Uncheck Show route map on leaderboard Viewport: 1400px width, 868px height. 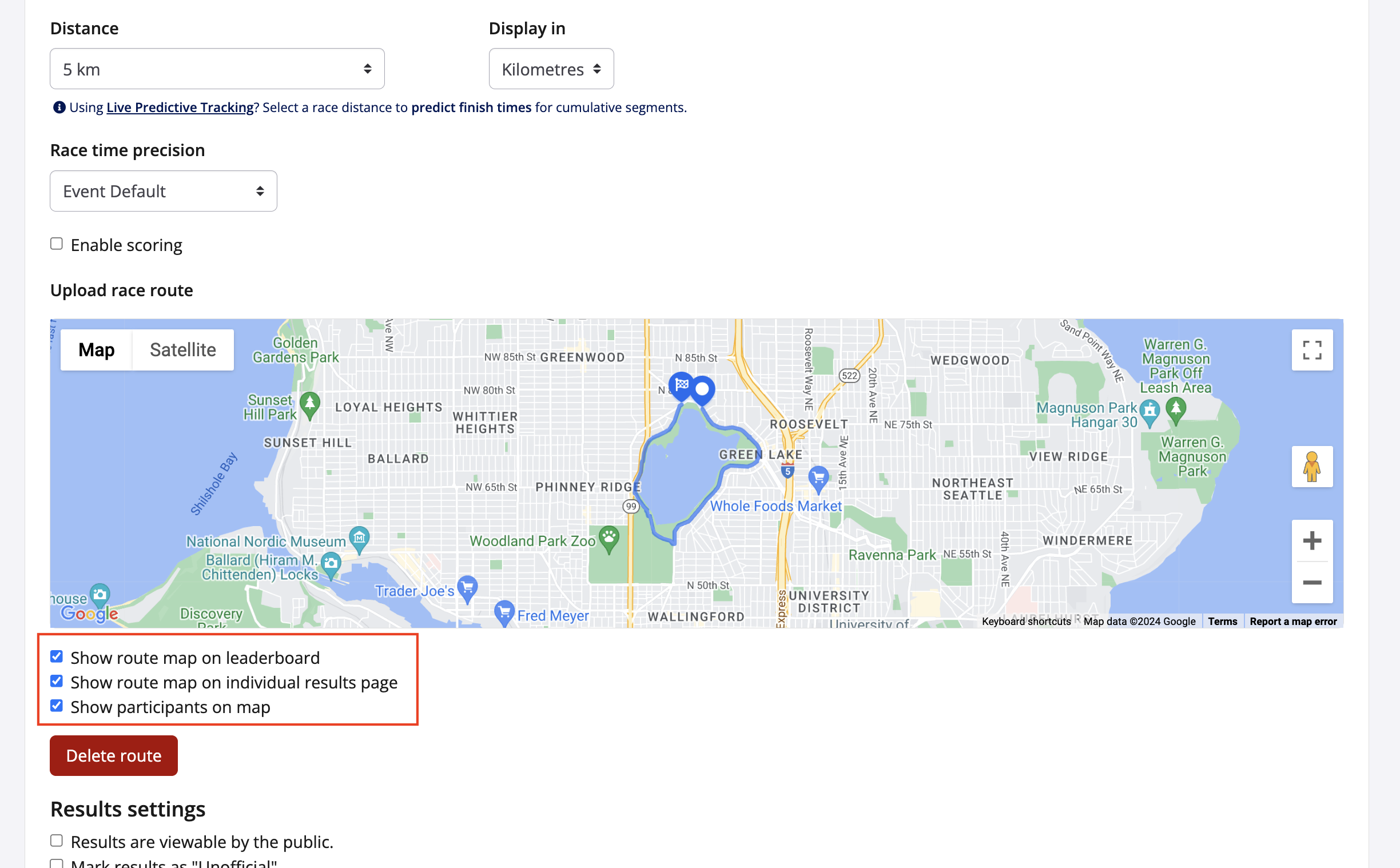pos(56,656)
